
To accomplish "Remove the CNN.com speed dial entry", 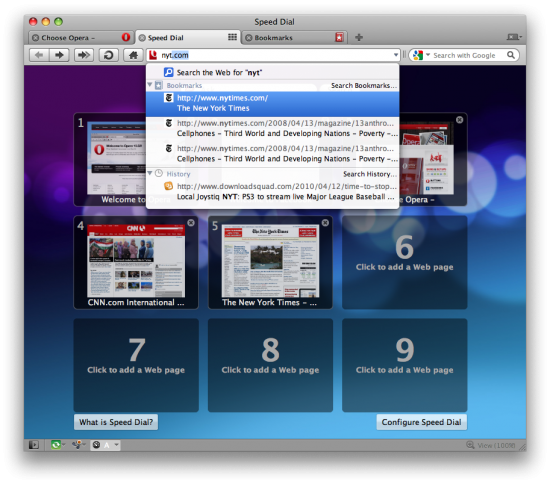I will pos(191,223).
